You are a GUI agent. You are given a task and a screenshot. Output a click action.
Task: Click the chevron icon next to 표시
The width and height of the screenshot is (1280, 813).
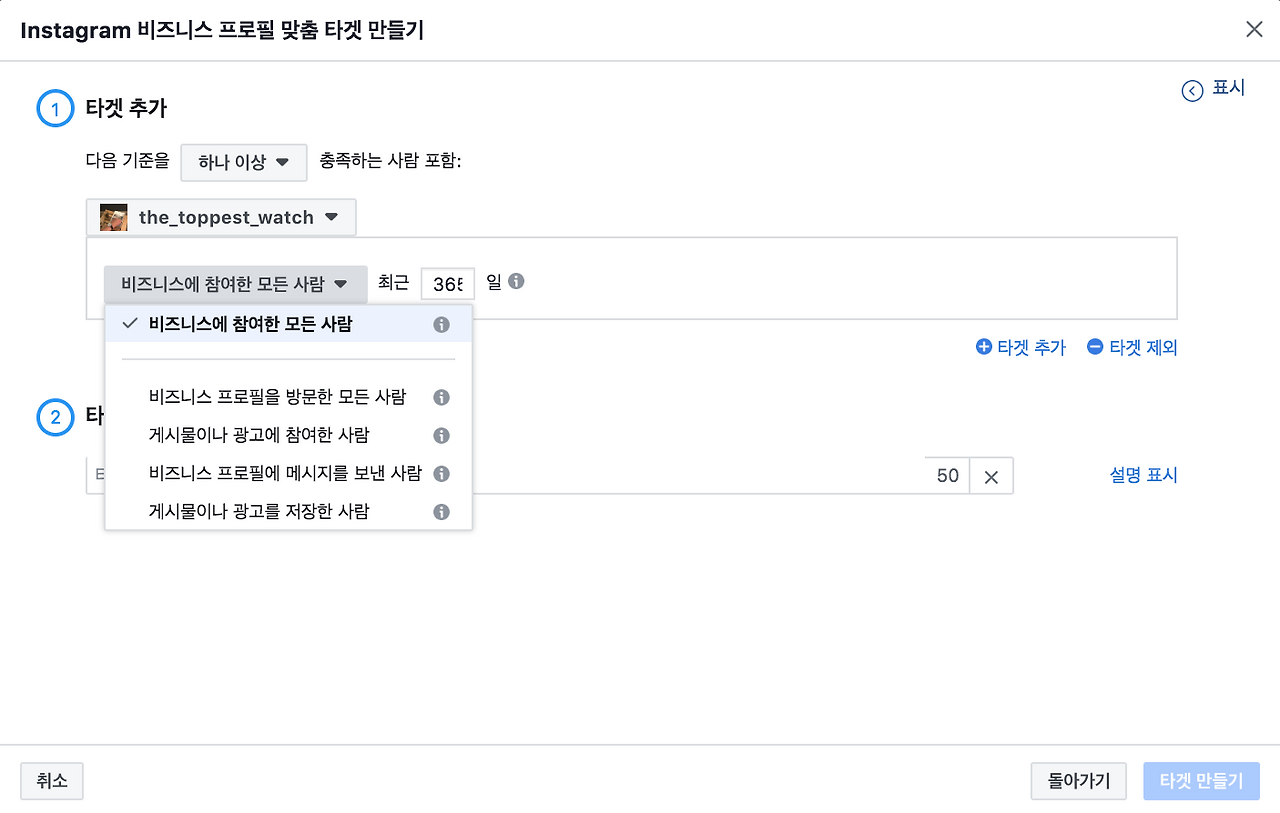[x=1191, y=90]
